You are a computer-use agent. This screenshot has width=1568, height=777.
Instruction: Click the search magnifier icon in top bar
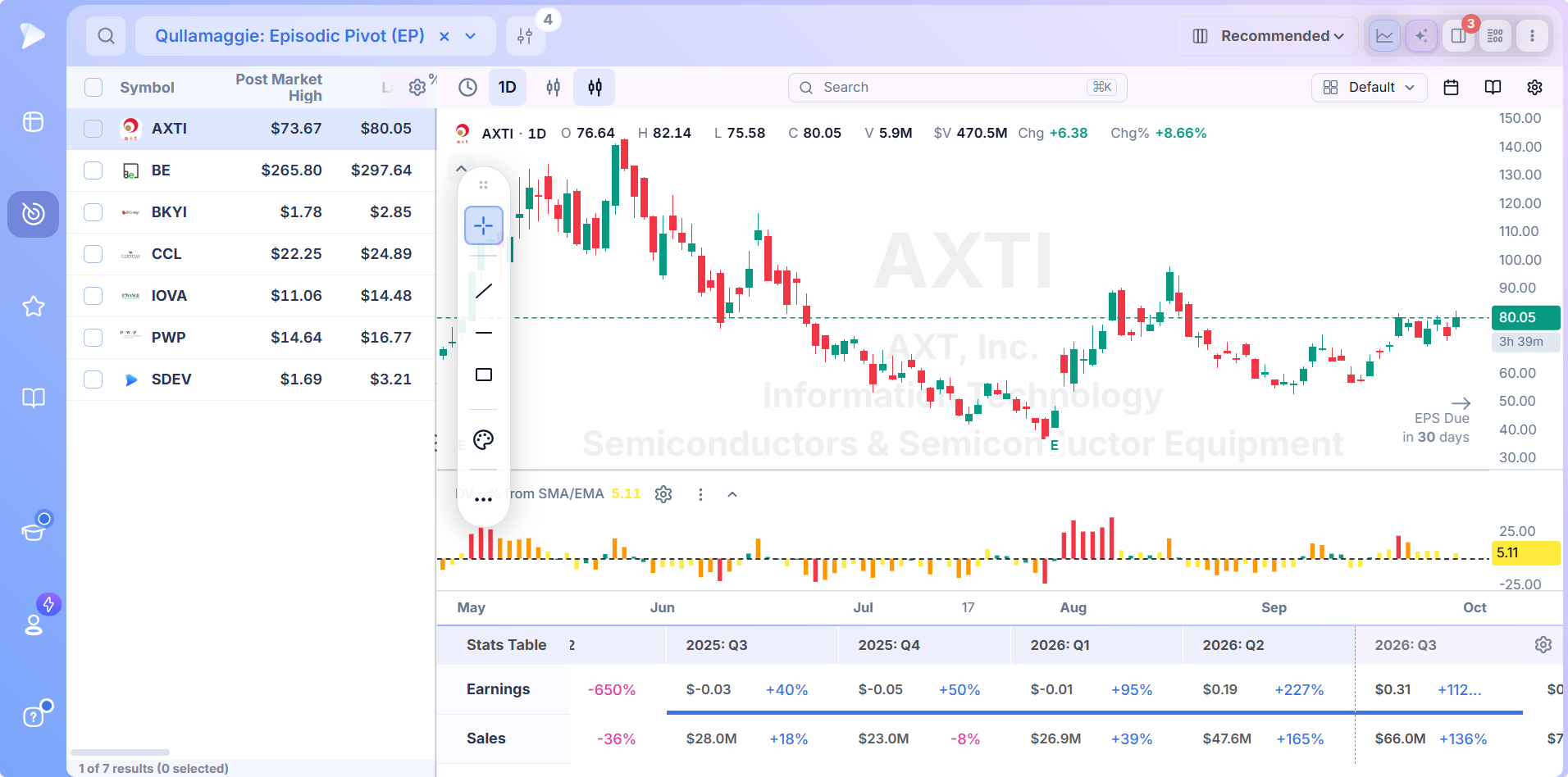106,36
